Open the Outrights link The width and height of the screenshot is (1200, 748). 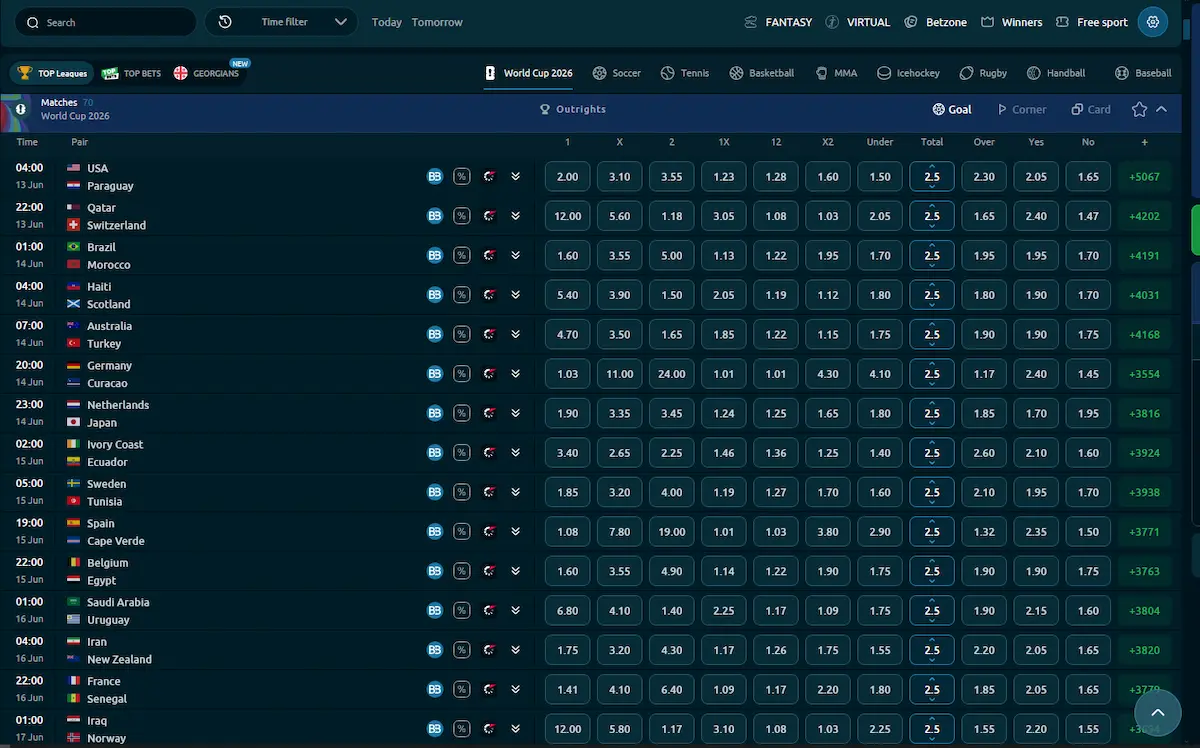coord(573,109)
